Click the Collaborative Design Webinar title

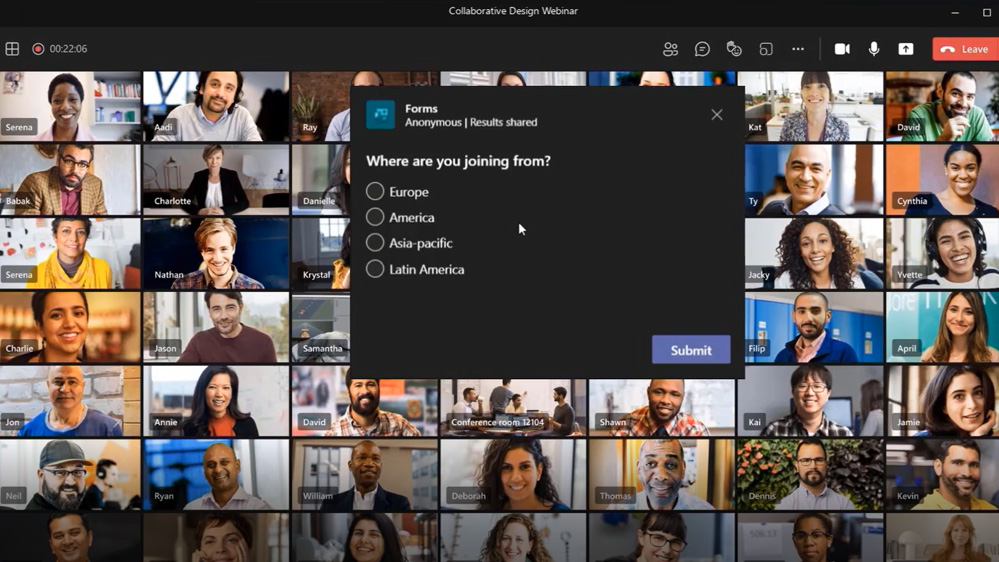tap(513, 11)
